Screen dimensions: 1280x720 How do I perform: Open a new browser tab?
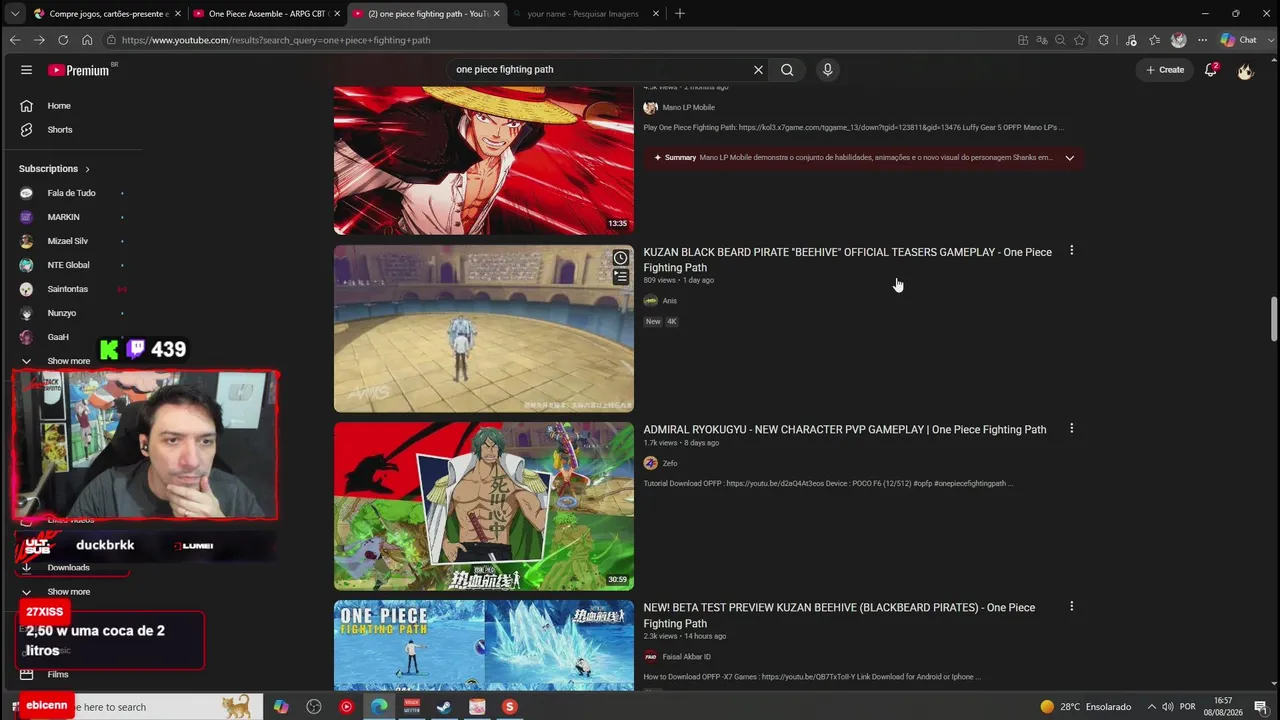pyautogui.click(x=680, y=14)
